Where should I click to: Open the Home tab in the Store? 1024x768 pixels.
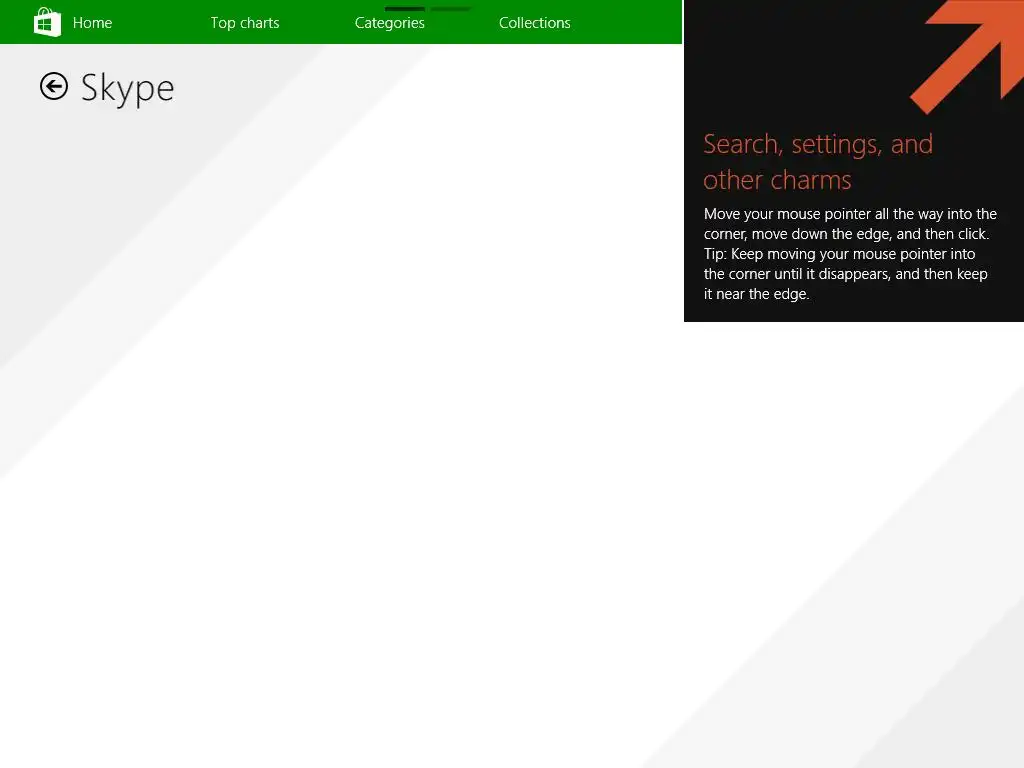click(92, 23)
